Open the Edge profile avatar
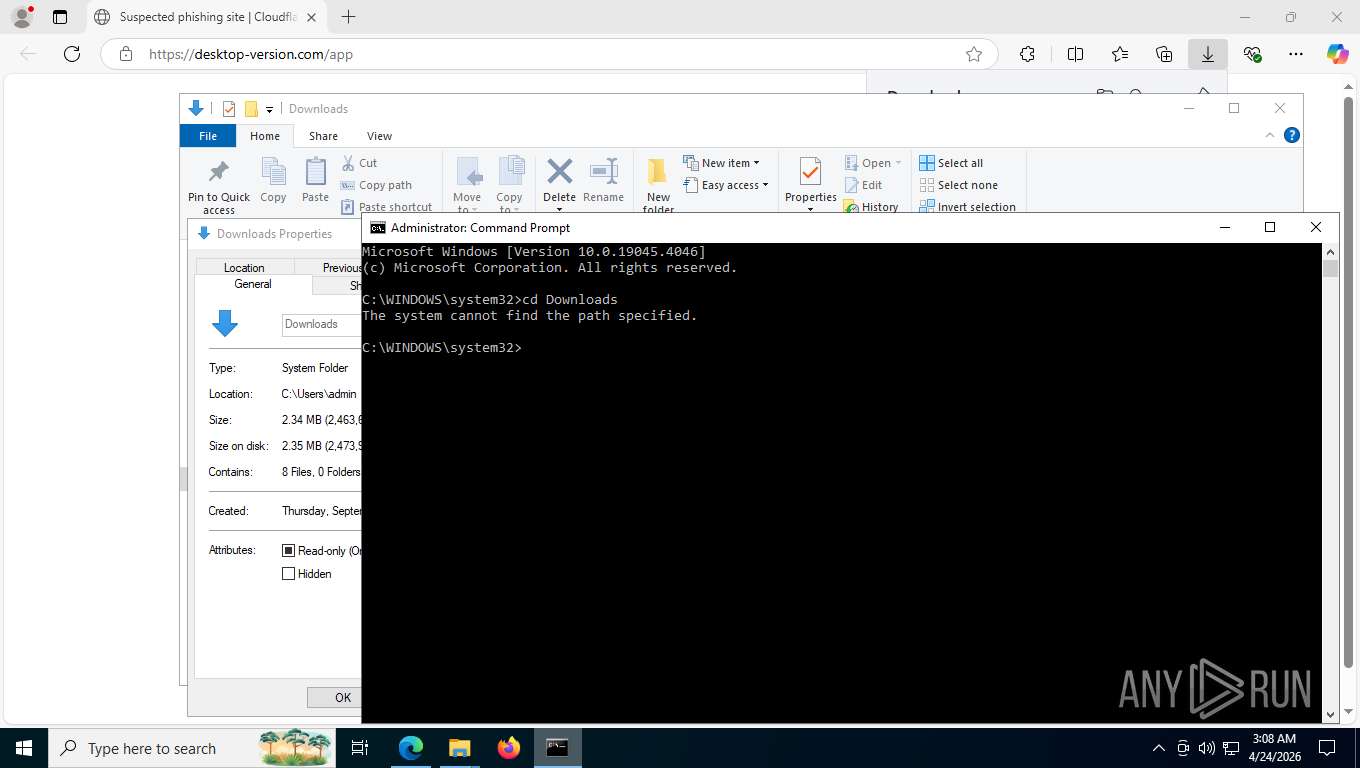This screenshot has width=1360, height=768. click(21, 17)
